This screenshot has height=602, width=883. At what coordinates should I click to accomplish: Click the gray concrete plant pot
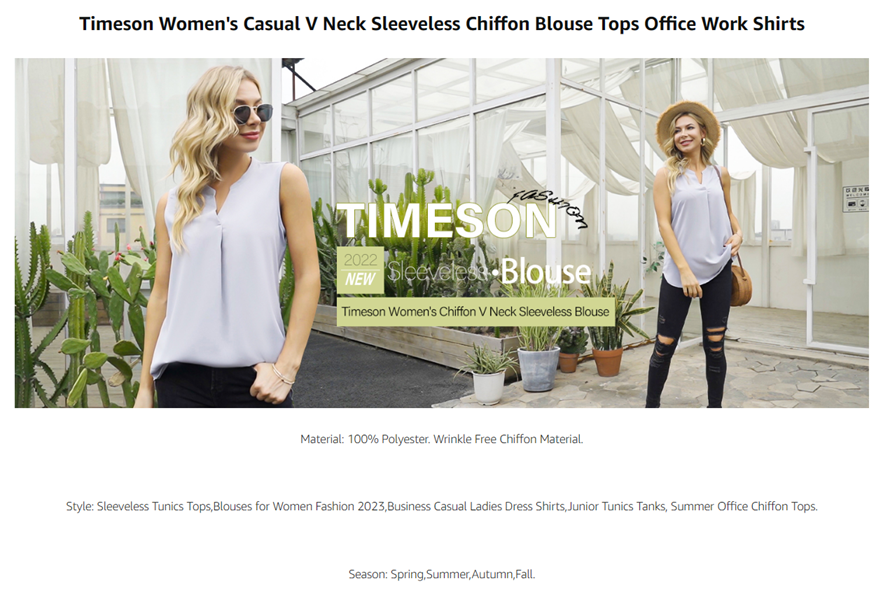pos(538,368)
